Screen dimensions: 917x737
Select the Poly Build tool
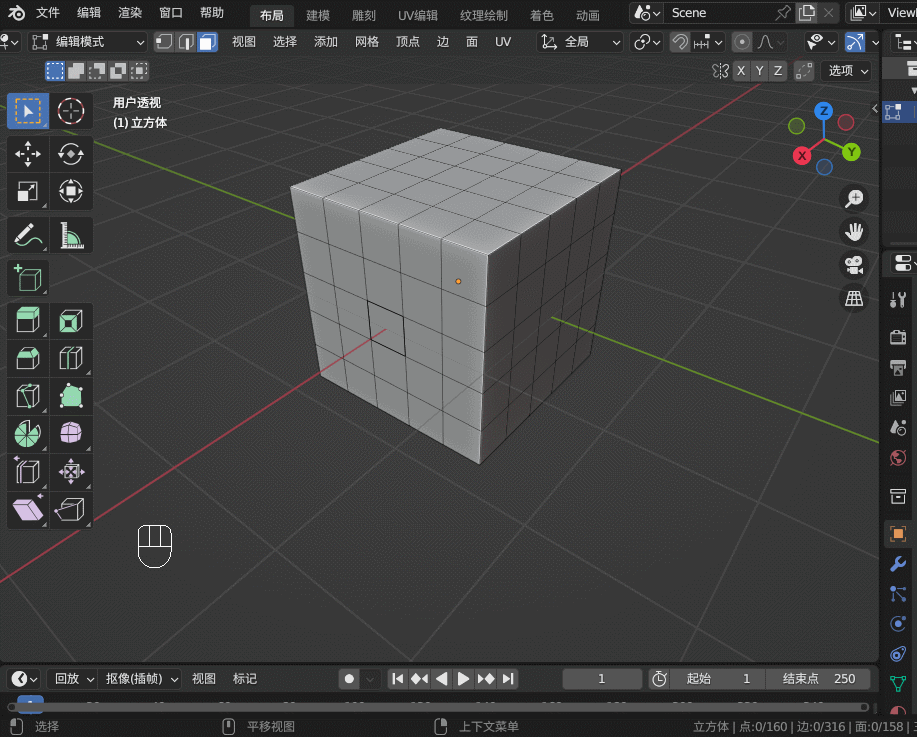tap(71, 396)
